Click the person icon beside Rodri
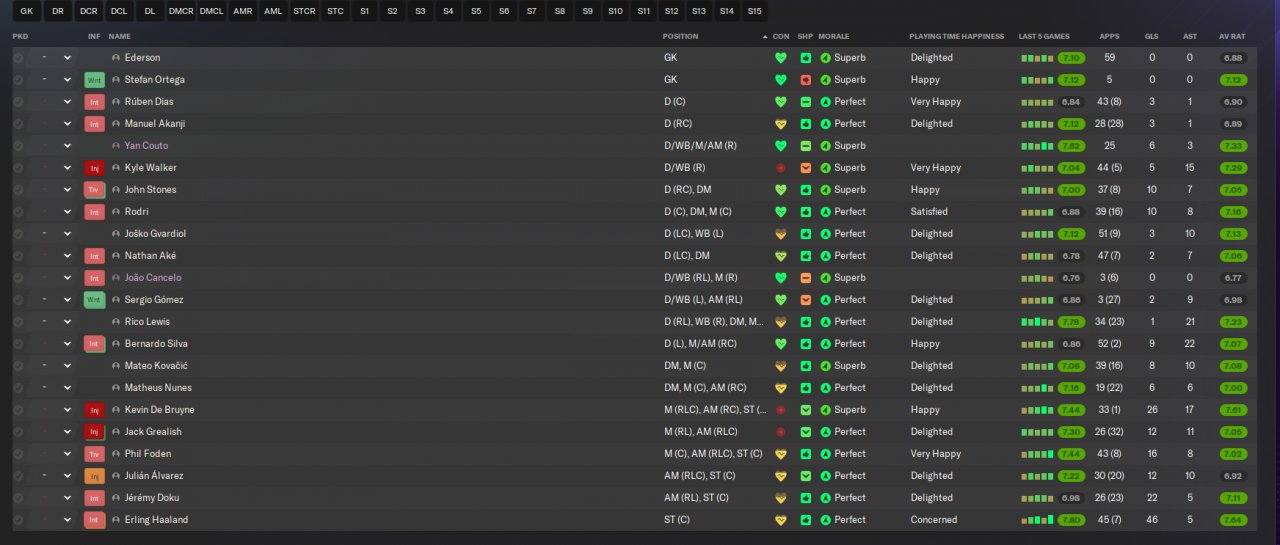 [x=116, y=212]
